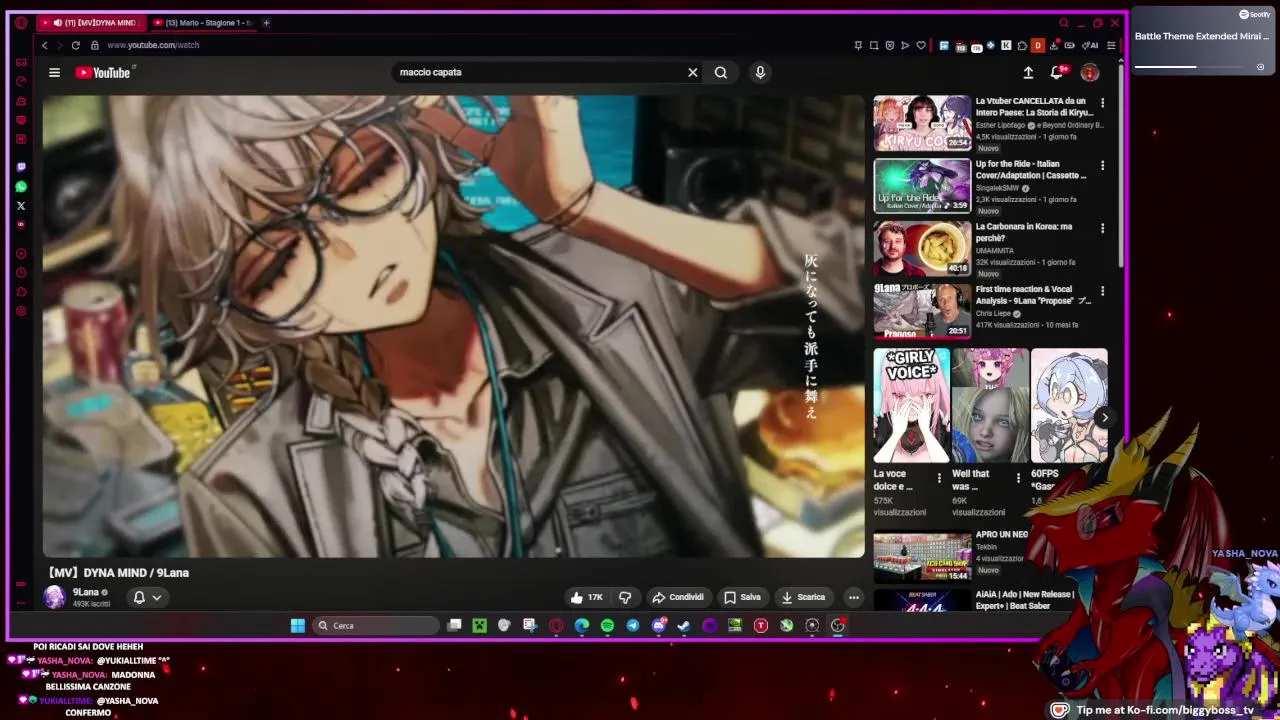
Task: Go back with the browser back arrow
Action: (44, 45)
